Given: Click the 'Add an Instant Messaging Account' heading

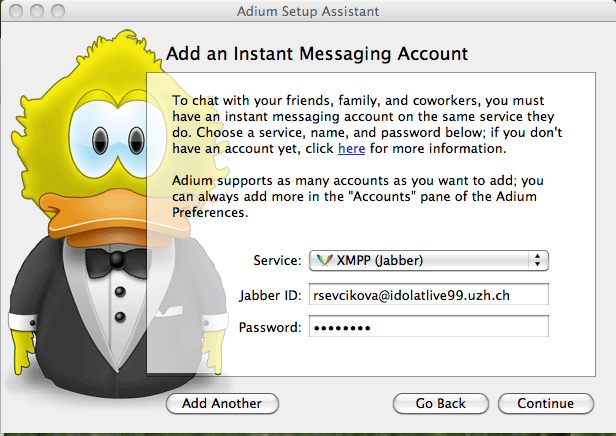Looking at the screenshot, I should (317, 54).
